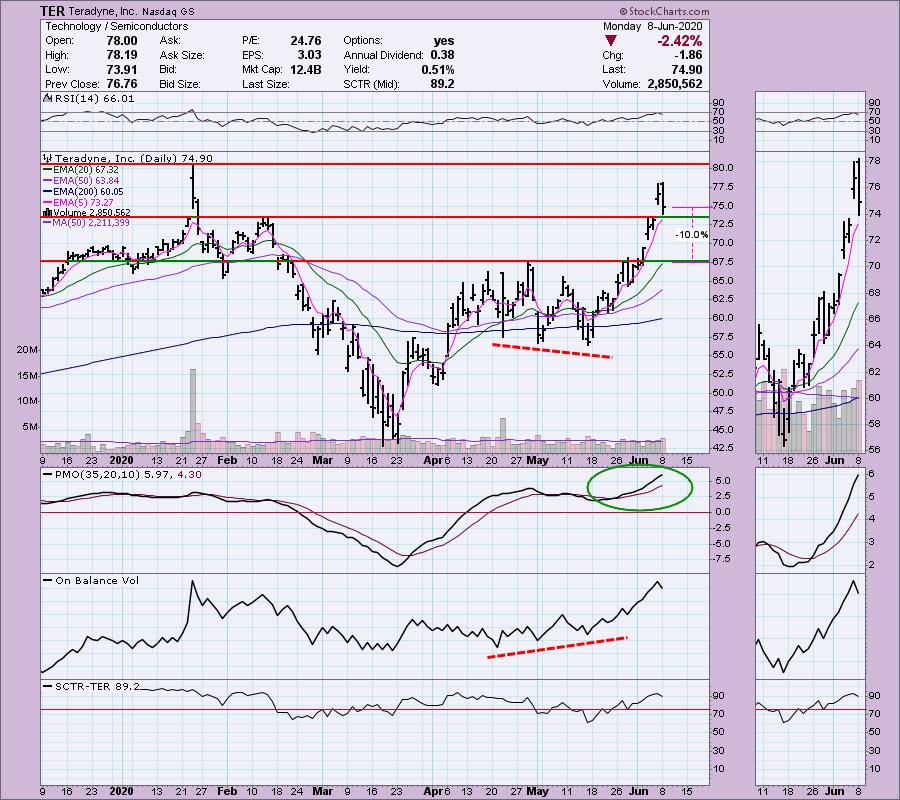900x800 pixels.
Task: Click the EMA(5) 73.27 legend entry
Action: (x=83, y=203)
